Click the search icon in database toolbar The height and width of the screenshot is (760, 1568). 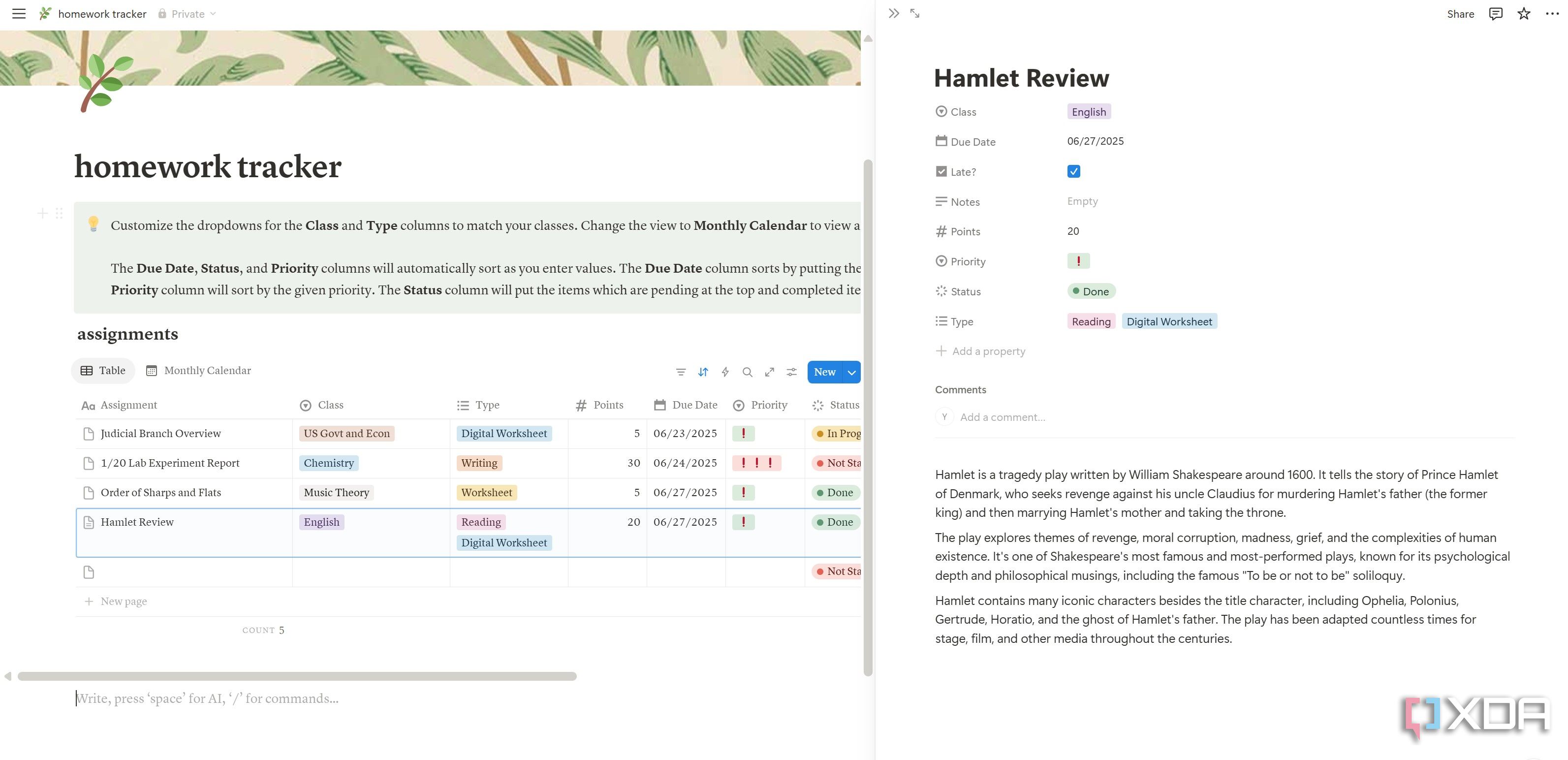747,372
